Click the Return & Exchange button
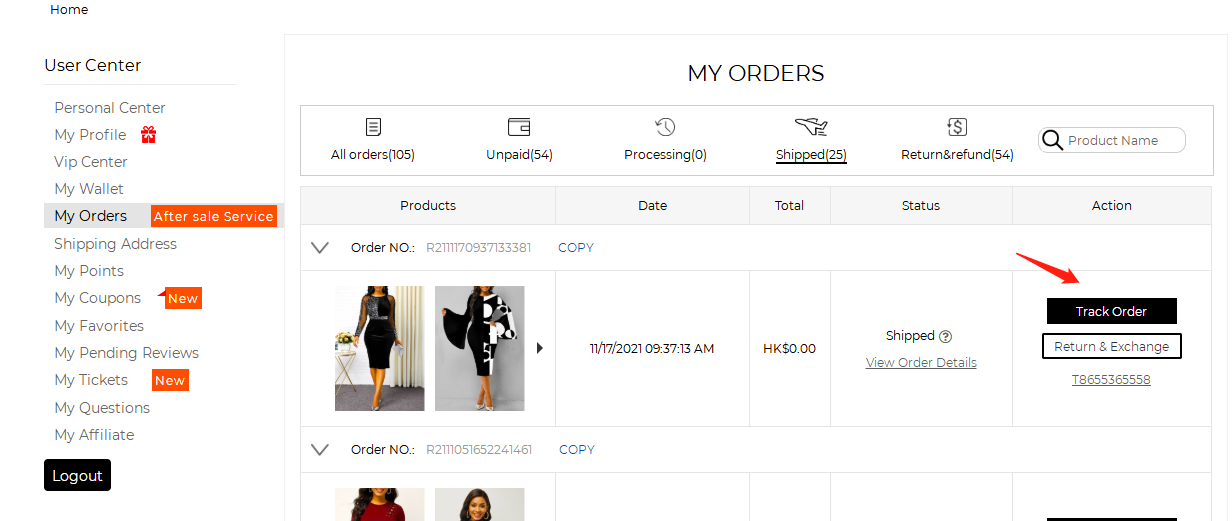1232x521 pixels. [x=1111, y=346]
